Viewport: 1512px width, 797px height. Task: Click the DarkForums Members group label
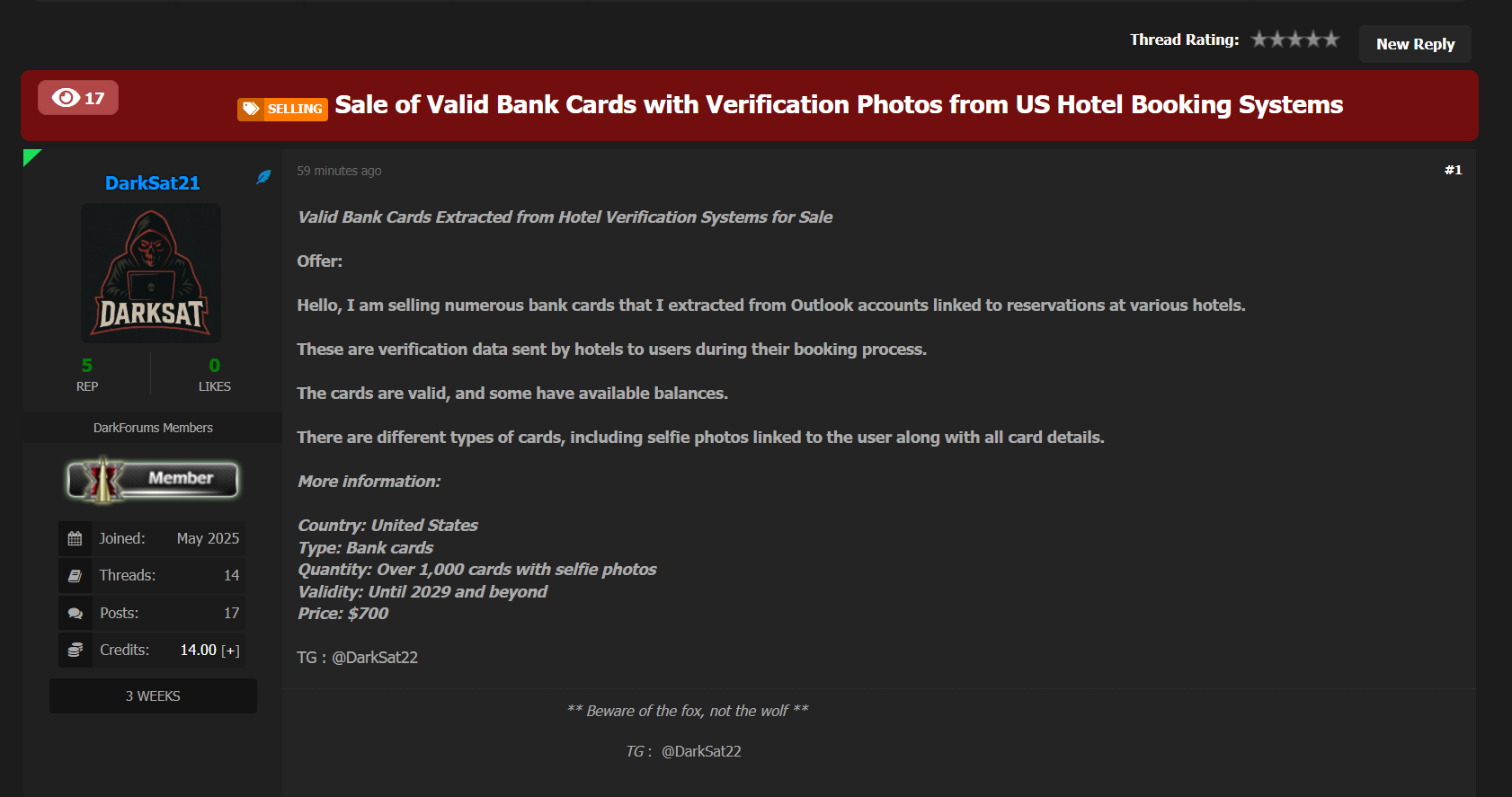pyautogui.click(x=153, y=428)
